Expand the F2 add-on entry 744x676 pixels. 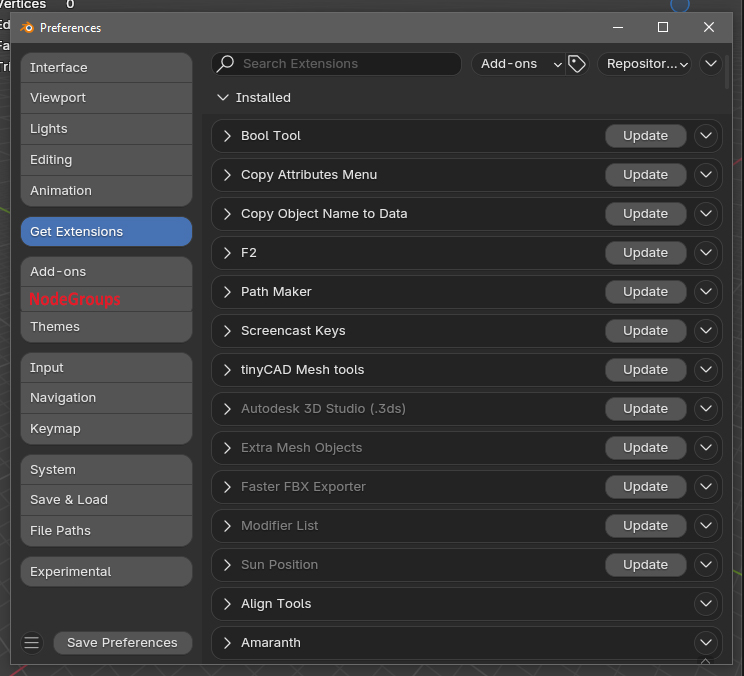227,253
